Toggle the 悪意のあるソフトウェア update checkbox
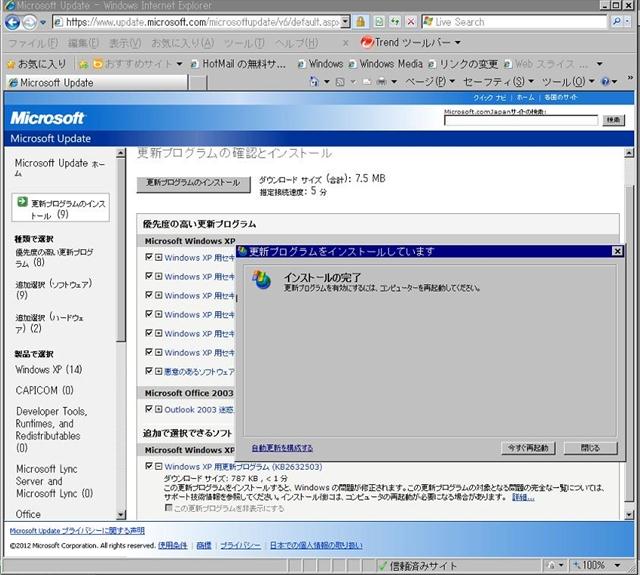Image resolution: width=640 pixels, height=575 pixels. (149, 371)
